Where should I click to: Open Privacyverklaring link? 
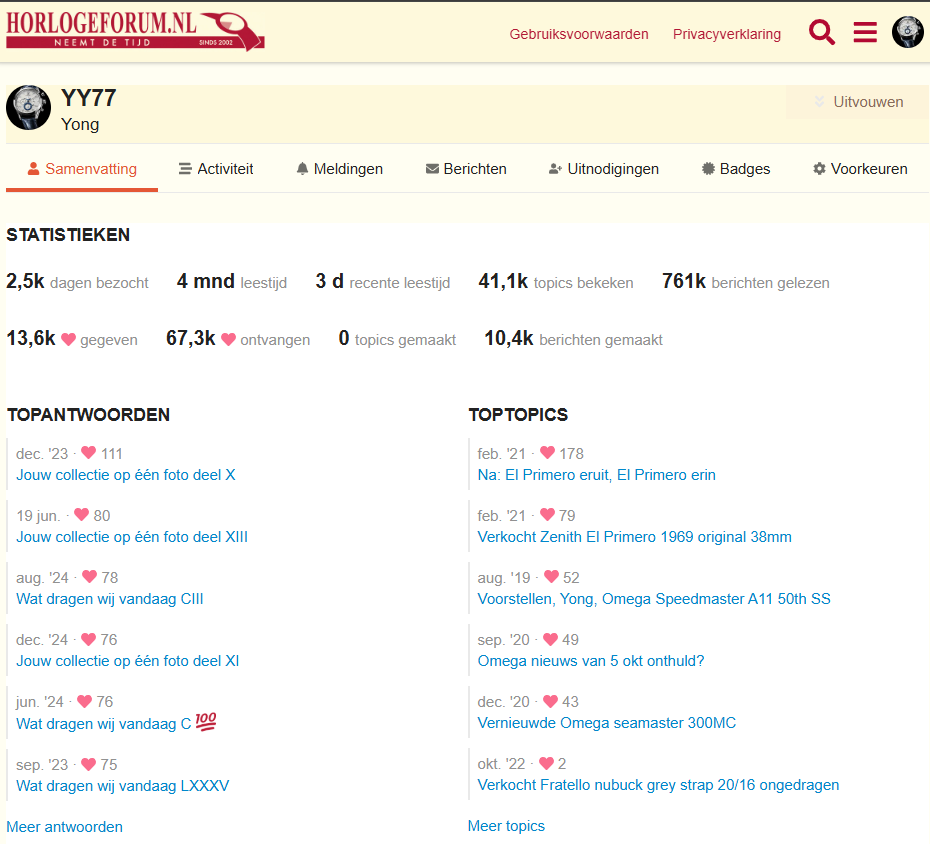(x=727, y=34)
